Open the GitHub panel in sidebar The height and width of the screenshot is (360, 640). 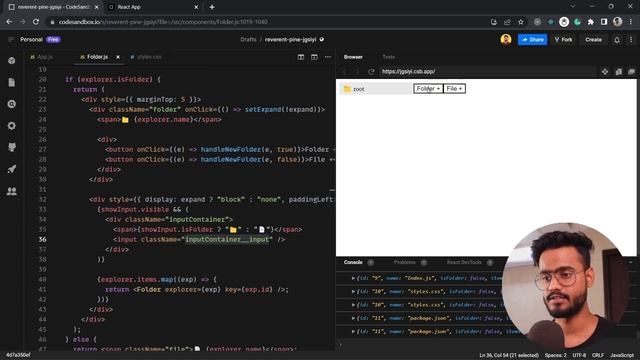click(12, 147)
